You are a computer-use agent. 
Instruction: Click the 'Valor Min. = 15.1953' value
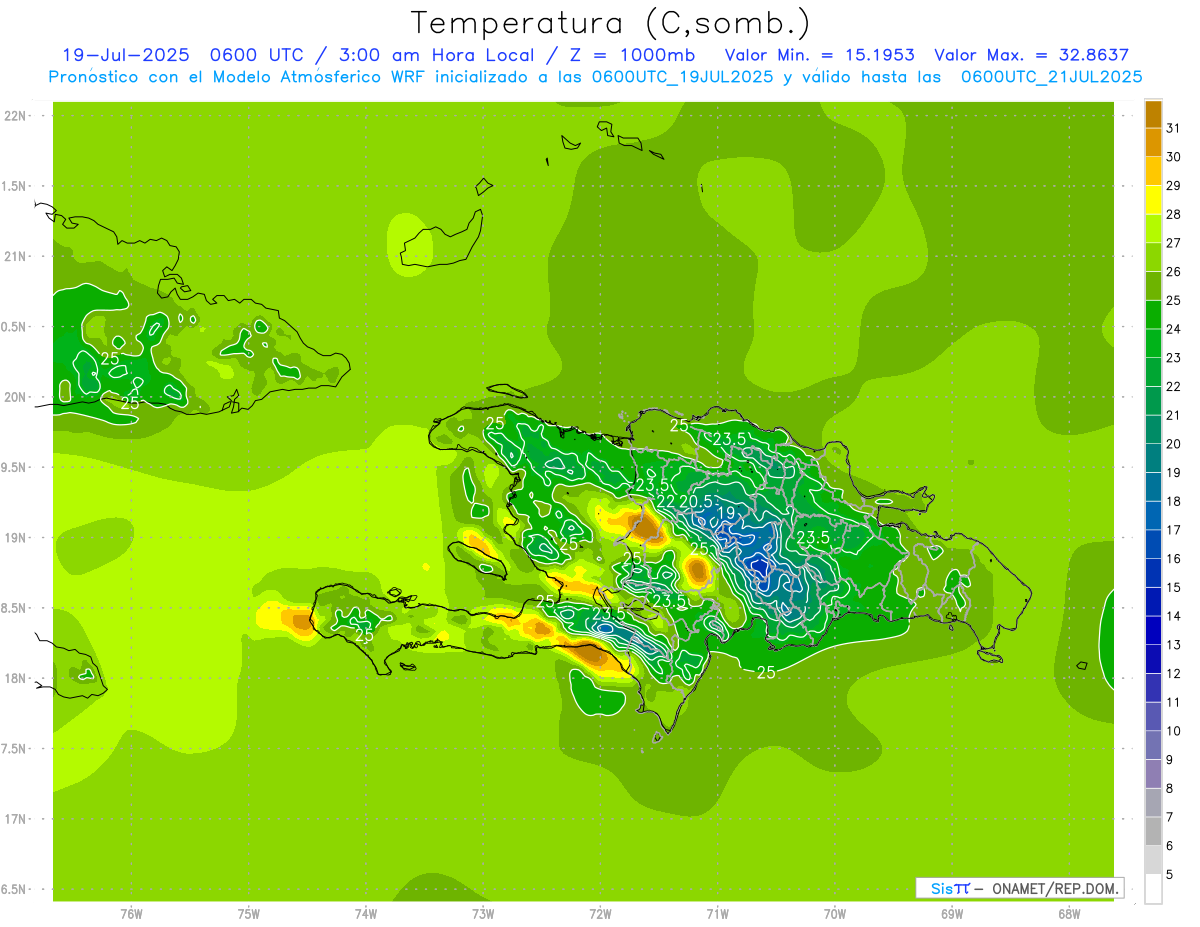pyautogui.click(x=819, y=55)
